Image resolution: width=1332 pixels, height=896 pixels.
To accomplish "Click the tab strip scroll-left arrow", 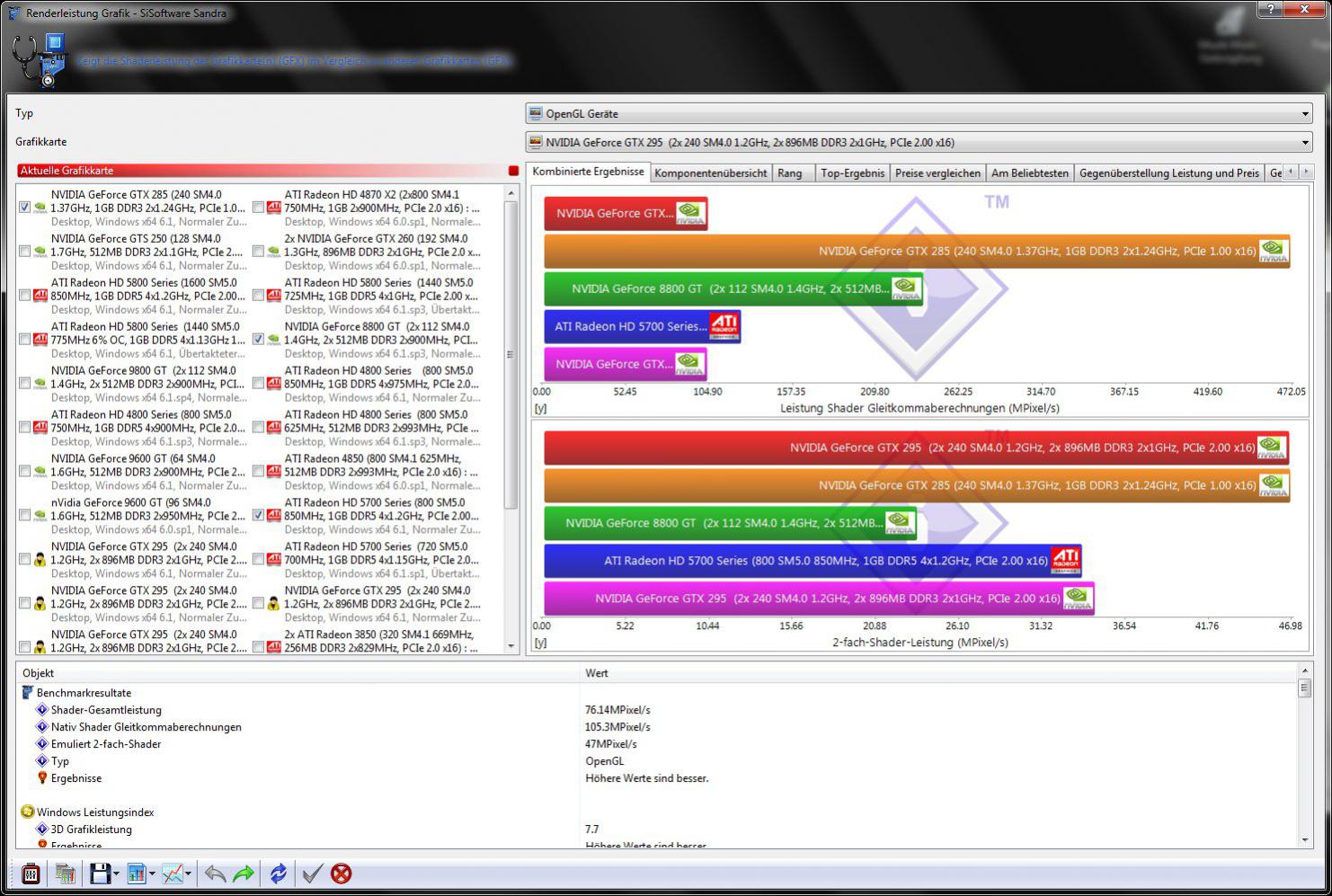I will (1292, 172).
